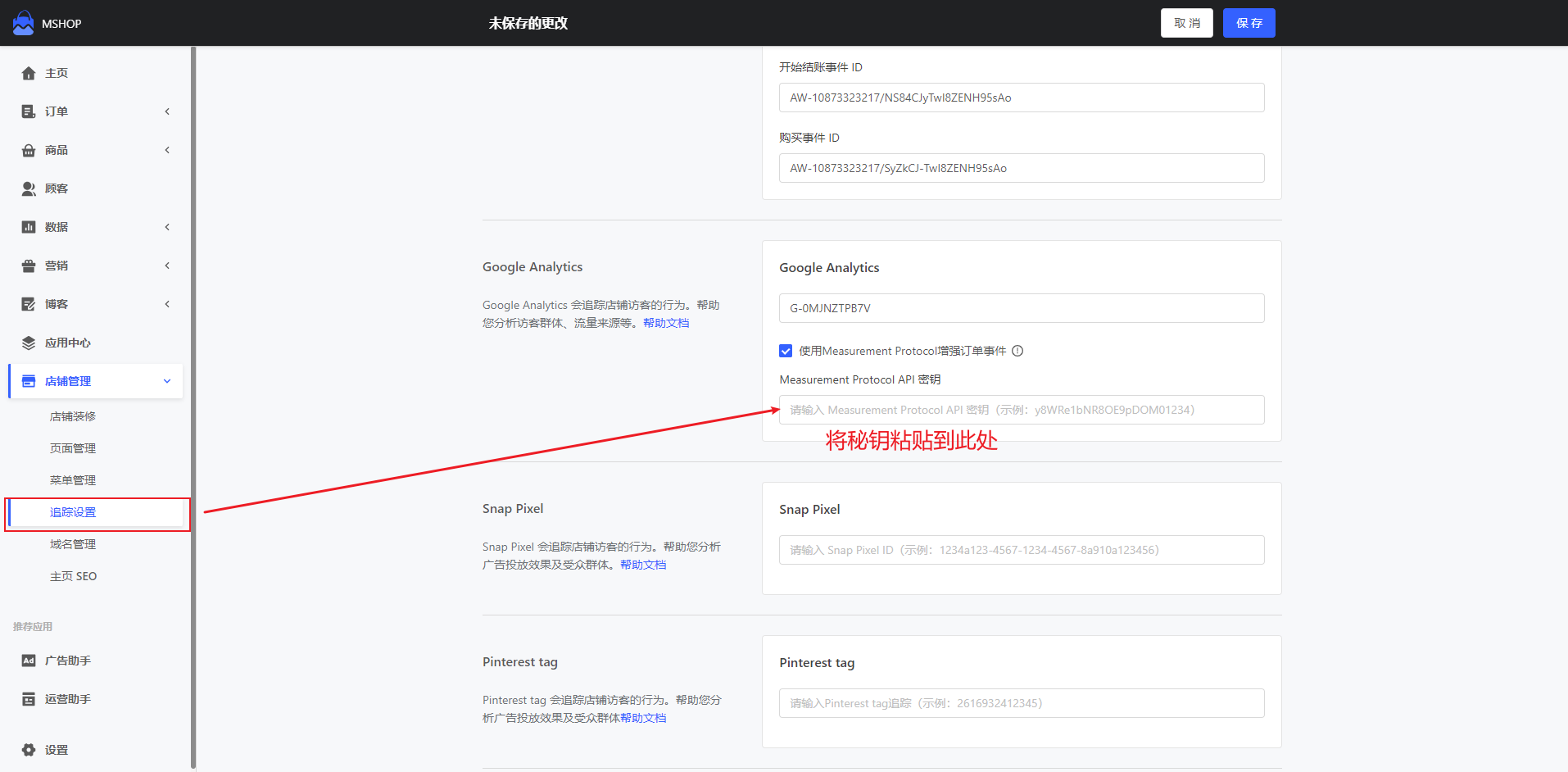The image size is (1568, 772).
Task: Click the Snap Pixel ID input field
Action: (x=1021, y=550)
